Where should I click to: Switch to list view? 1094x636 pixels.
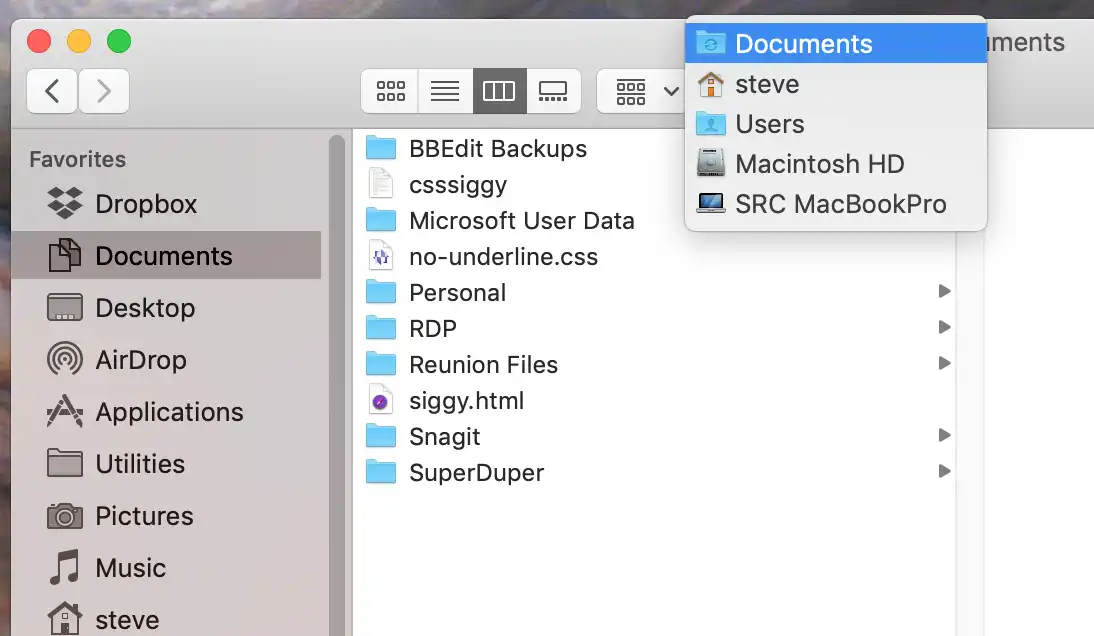click(x=444, y=91)
